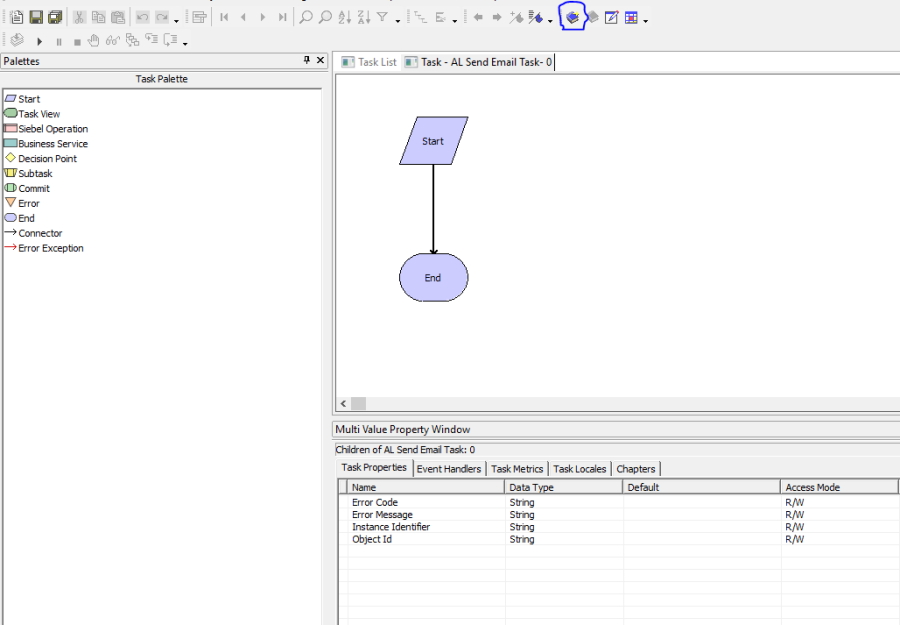Click the Undo arrow icon
This screenshot has height=625, width=900.
(142, 18)
